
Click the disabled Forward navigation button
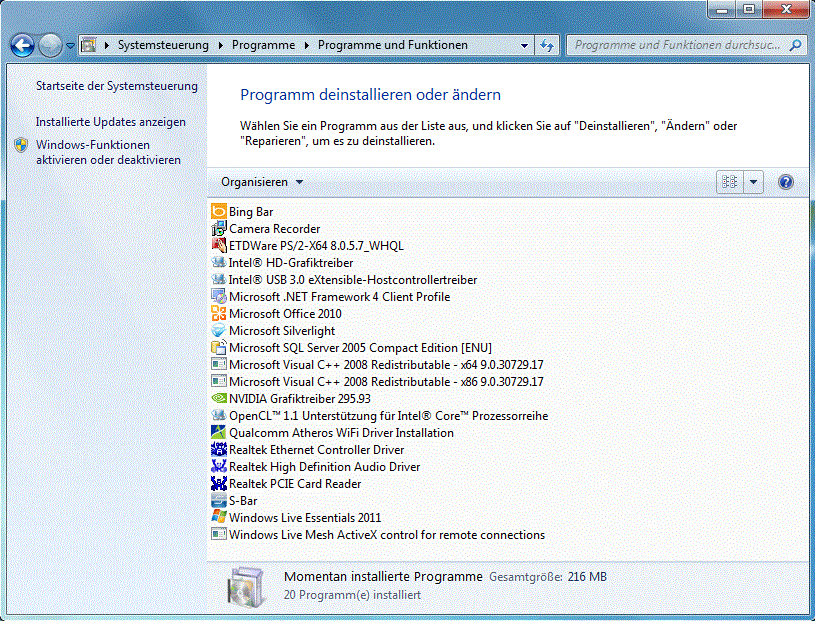tap(50, 46)
